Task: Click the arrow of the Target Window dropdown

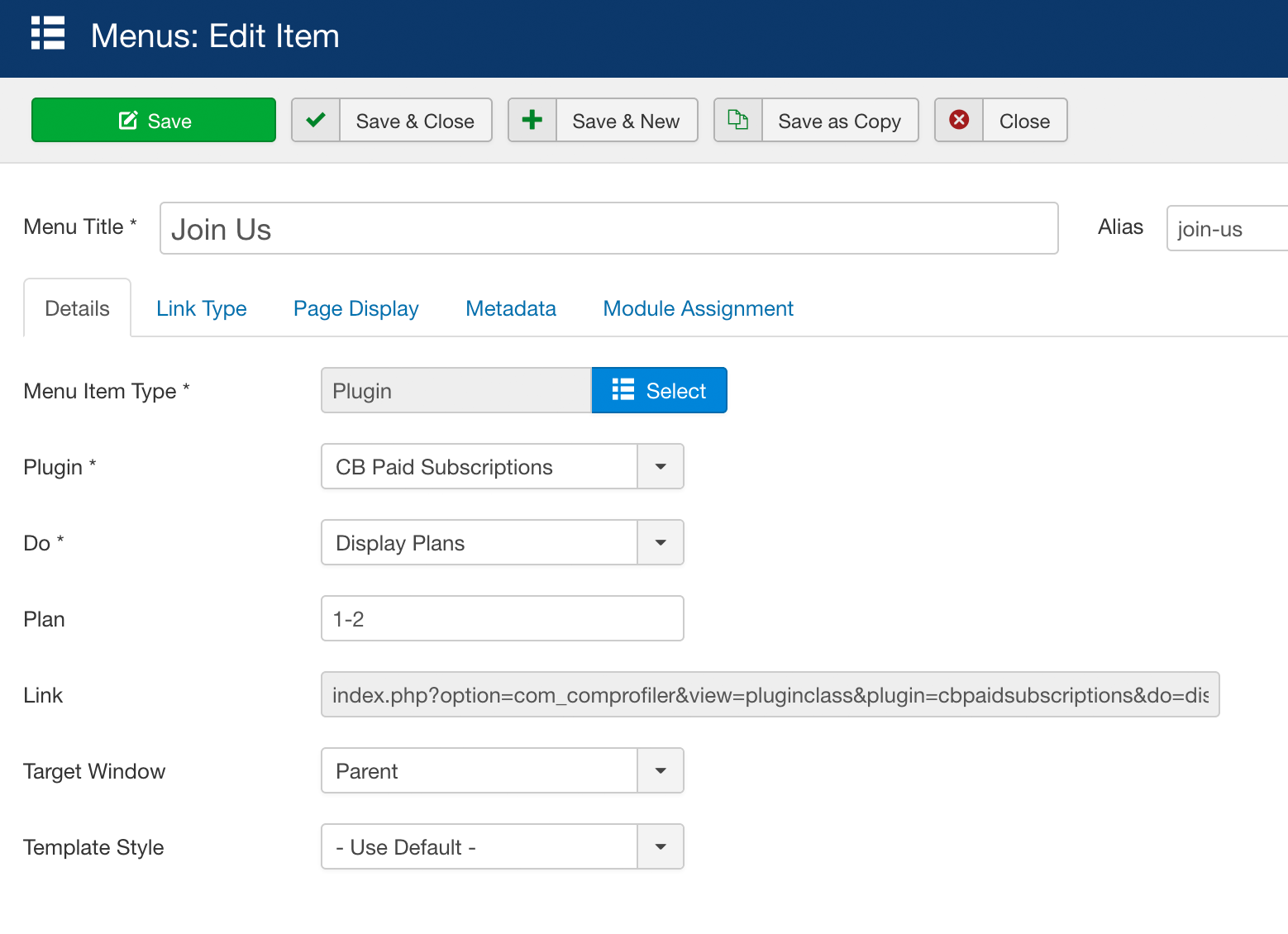Action: (661, 770)
